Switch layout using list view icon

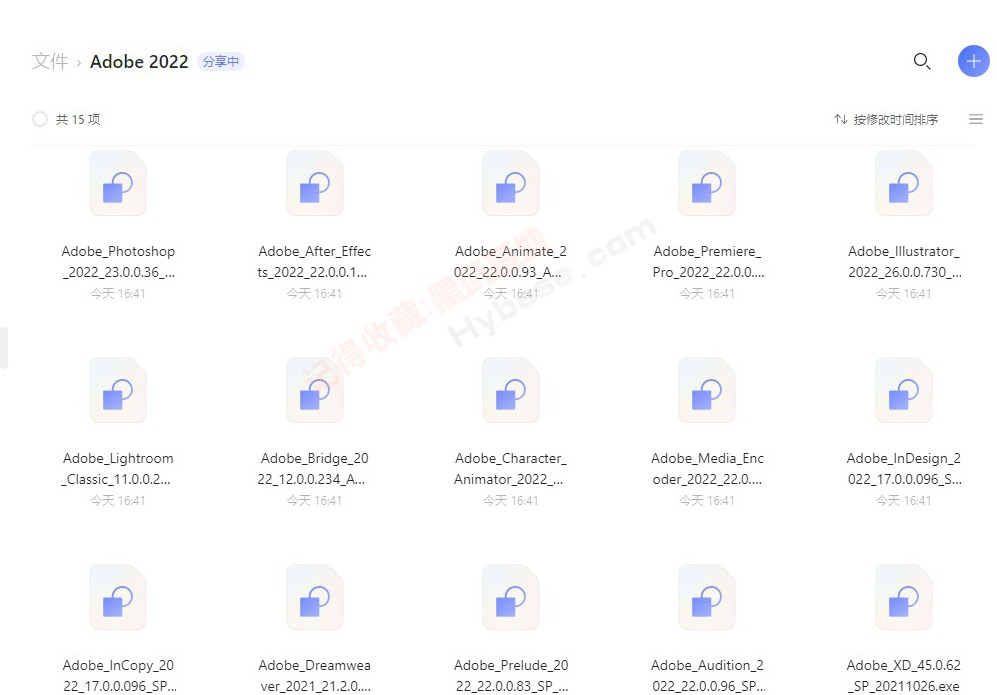pos(975,119)
